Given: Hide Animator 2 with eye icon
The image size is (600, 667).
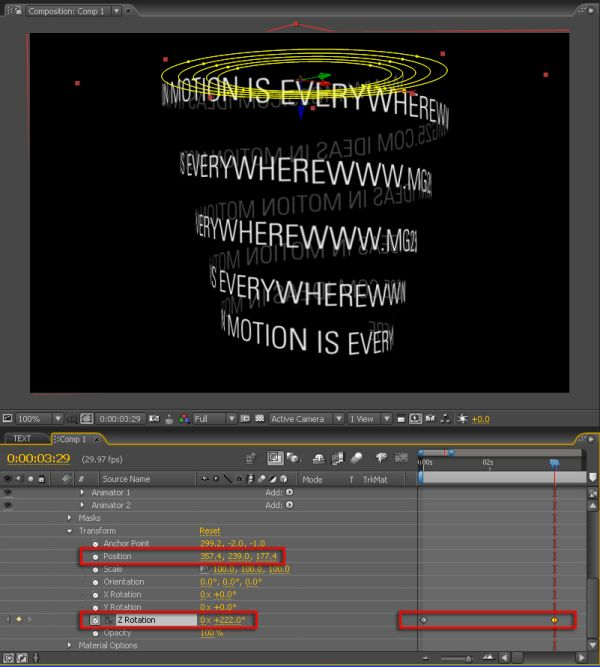Looking at the screenshot, I should tap(7, 505).
